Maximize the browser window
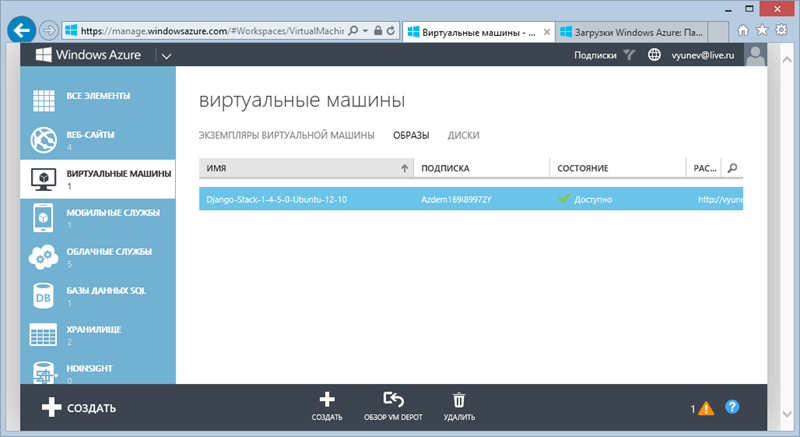800x437 pixels. pos(749,9)
